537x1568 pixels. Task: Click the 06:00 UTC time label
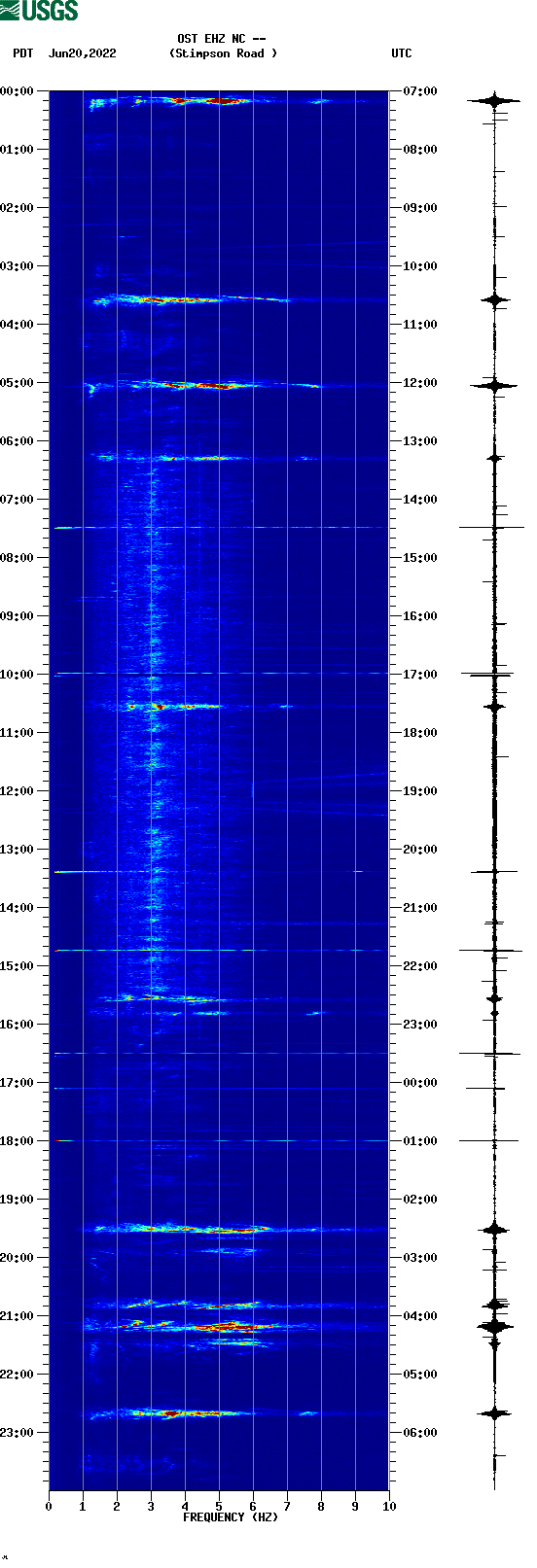pyautogui.click(x=420, y=1433)
